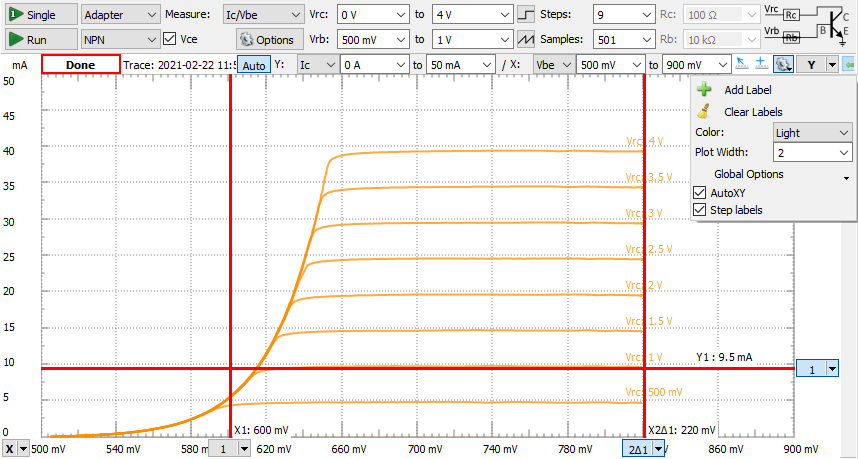Open the Measure Ic/Vbe dropdown
This screenshot has width=858, height=459.
263,15
